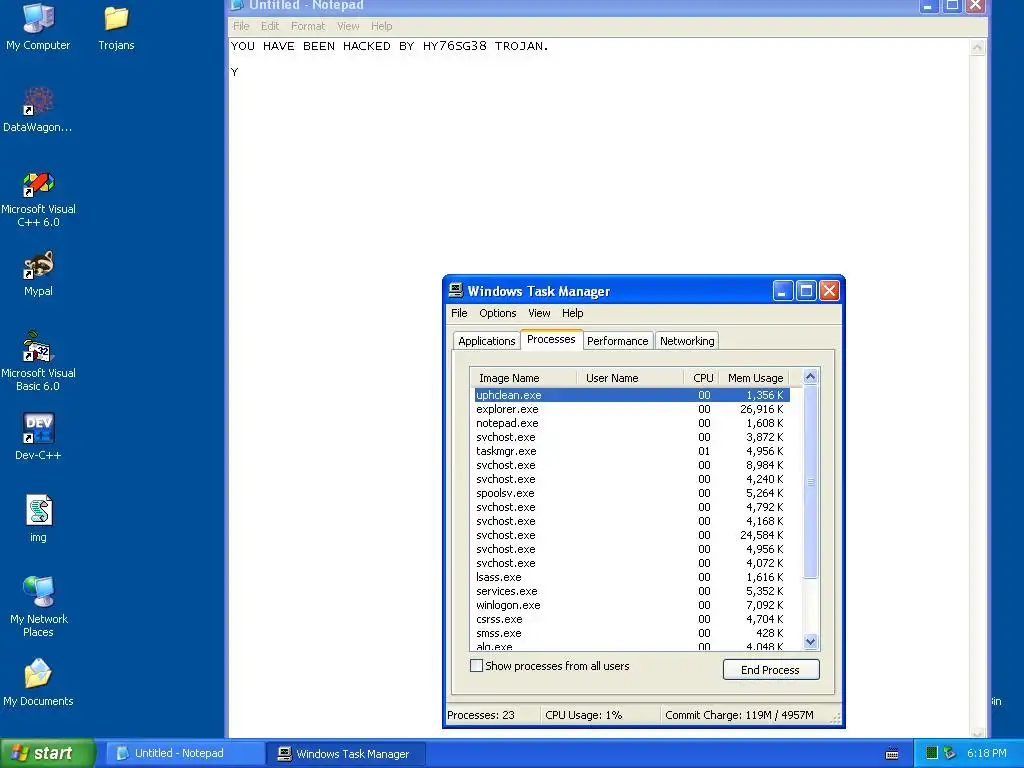This screenshot has height=768, width=1024.
Task: Click End Process button
Action: coord(771,669)
